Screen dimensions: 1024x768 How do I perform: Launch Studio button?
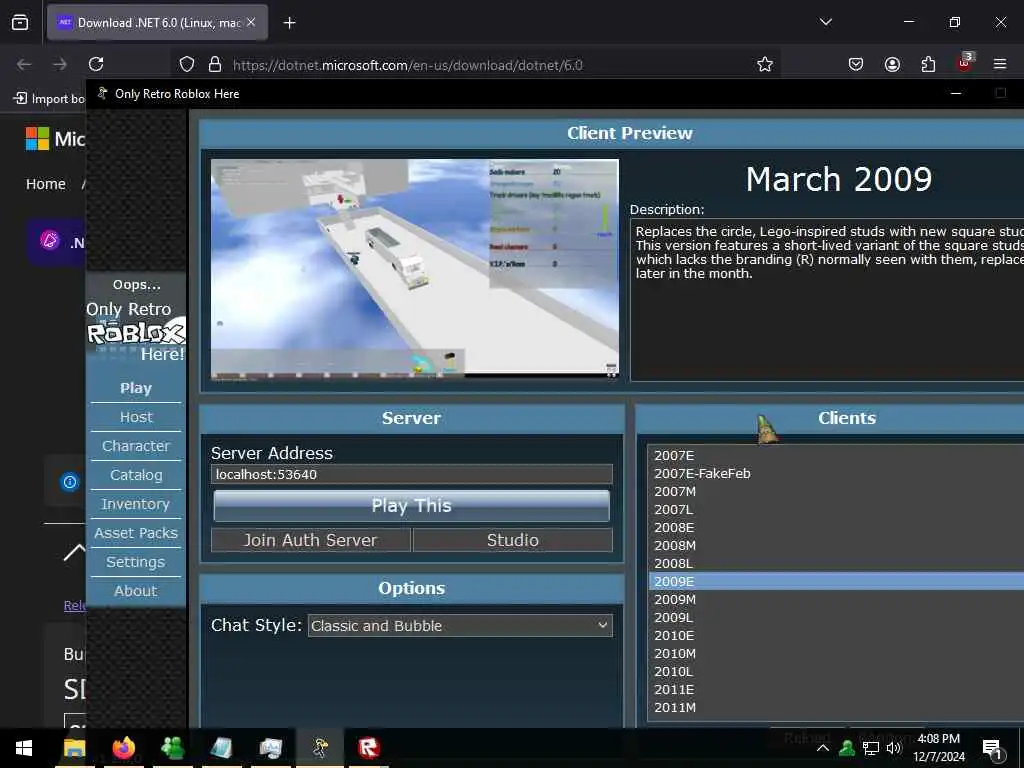[513, 540]
